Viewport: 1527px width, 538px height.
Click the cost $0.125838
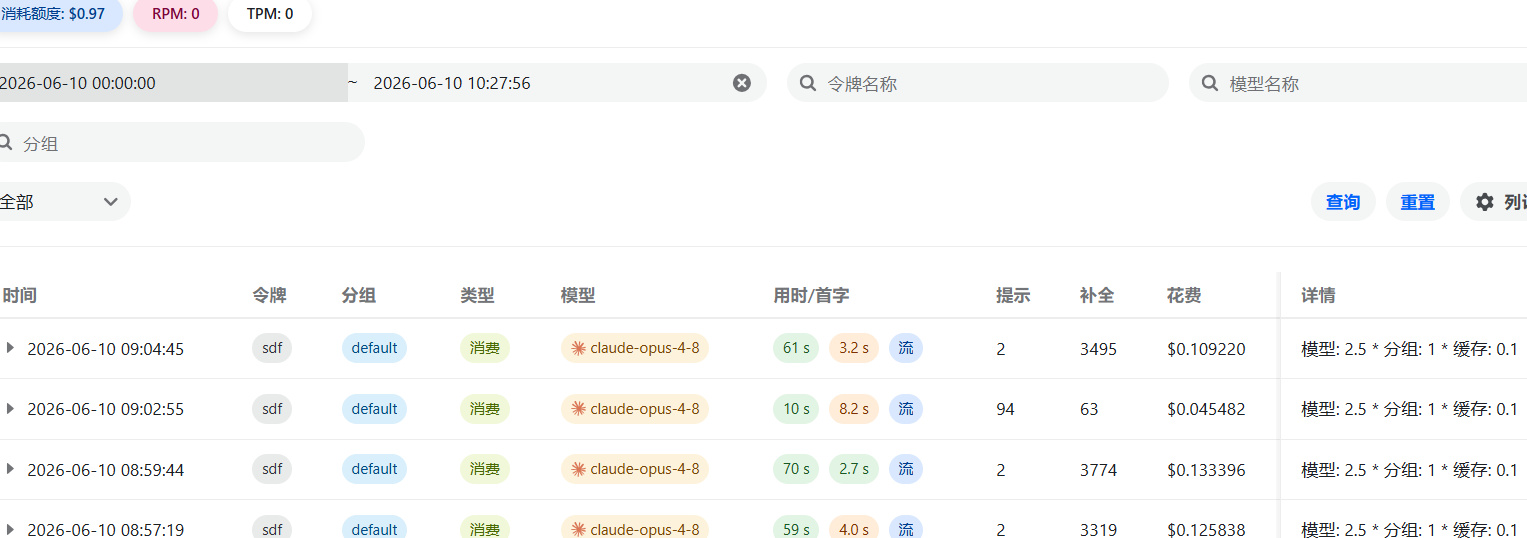coord(1206,530)
